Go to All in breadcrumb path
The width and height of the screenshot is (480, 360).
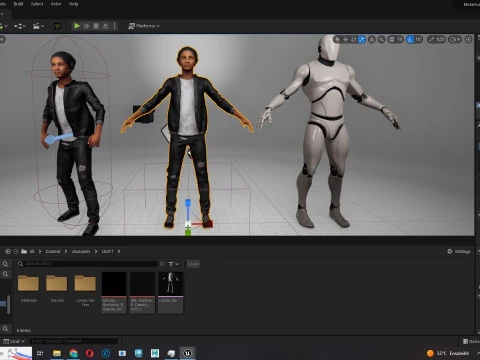click(x=32, y=251)
